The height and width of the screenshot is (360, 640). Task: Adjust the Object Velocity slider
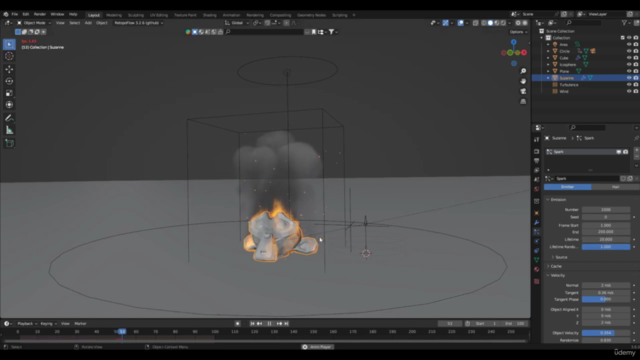click(606, 333)
